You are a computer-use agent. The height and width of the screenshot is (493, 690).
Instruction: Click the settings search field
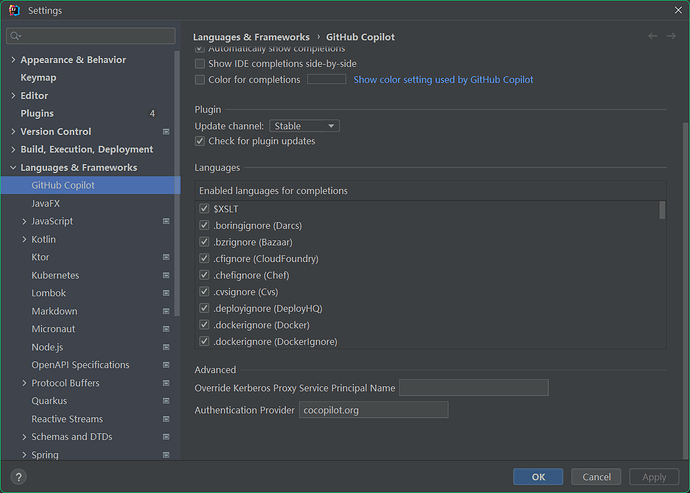(x=91, y=36)
